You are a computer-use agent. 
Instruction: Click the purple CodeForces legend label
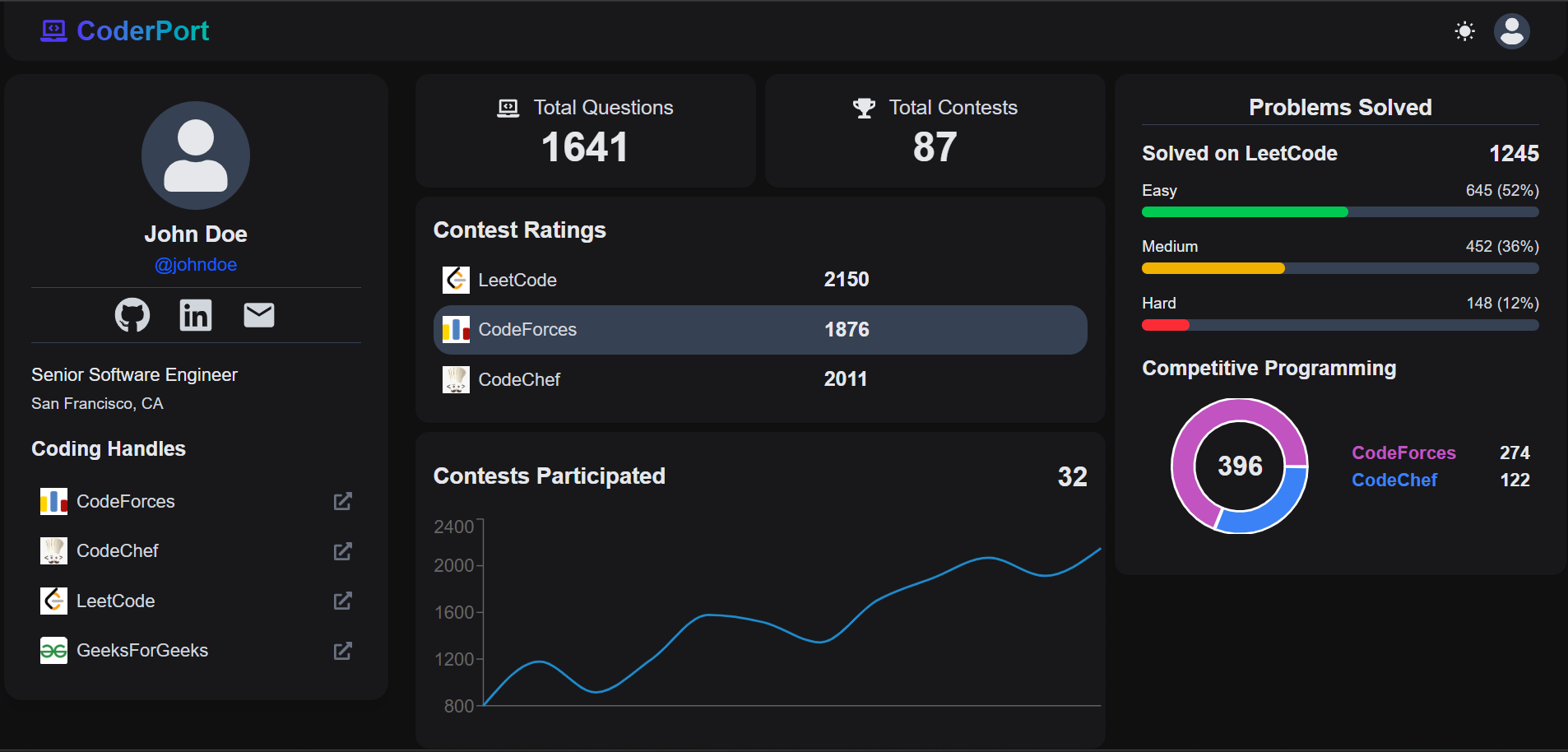click(1403, 453)
